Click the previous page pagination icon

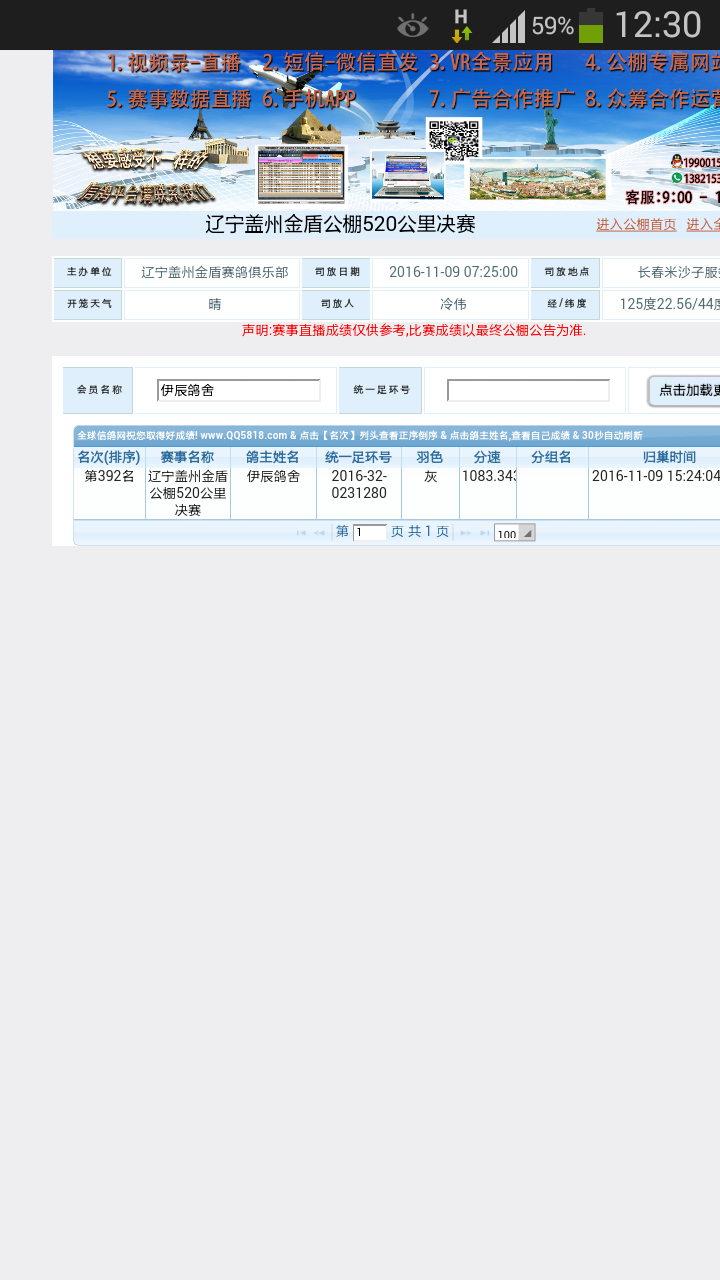pos(320,533)
